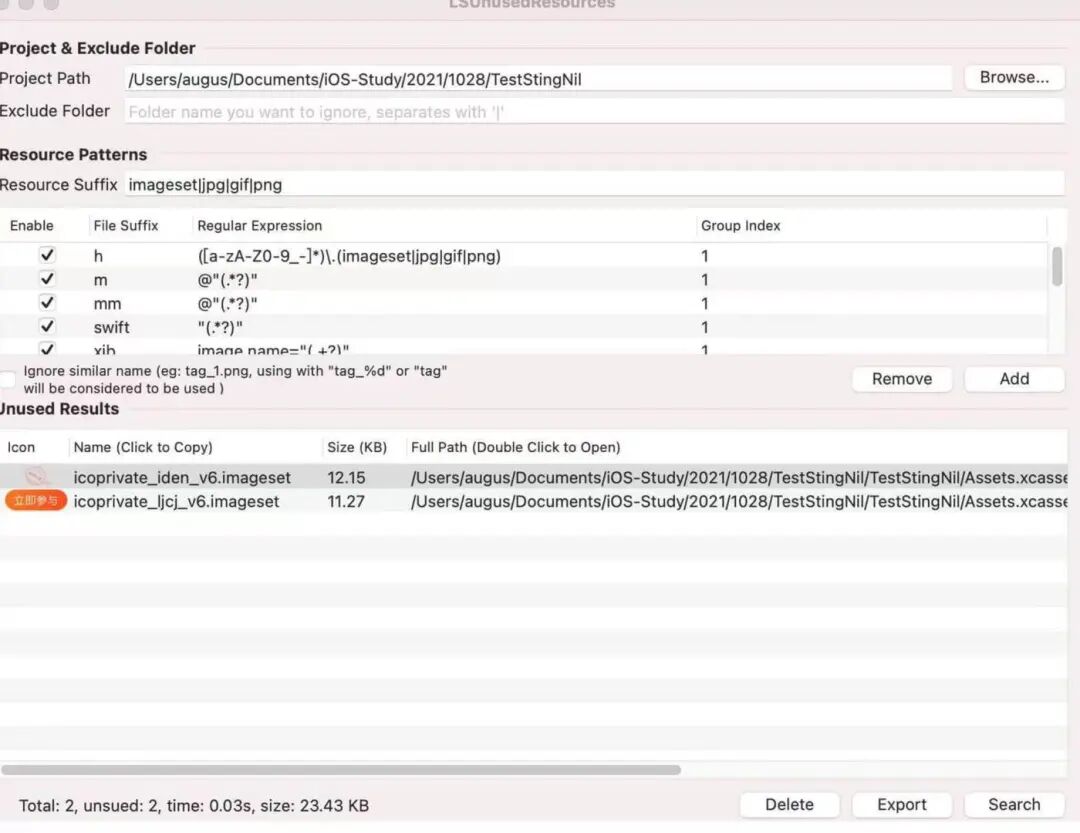This screenshot has width=1080, height=833.
Task: Click the Browse... button
Action: tap(1014, 78)
